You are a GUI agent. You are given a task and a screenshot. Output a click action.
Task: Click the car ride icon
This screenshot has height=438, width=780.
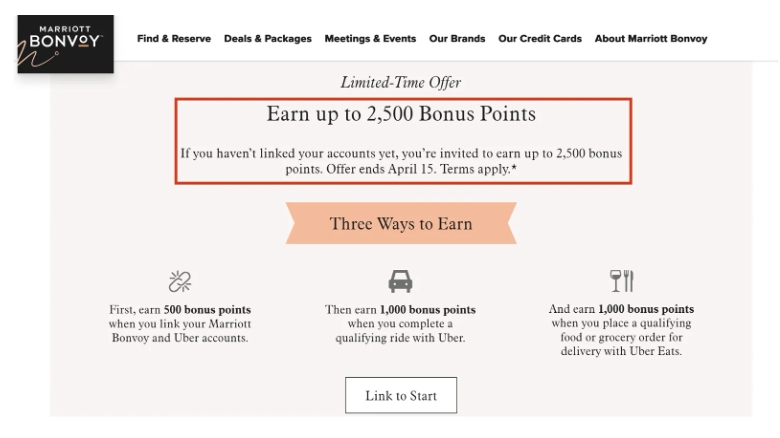400,281
